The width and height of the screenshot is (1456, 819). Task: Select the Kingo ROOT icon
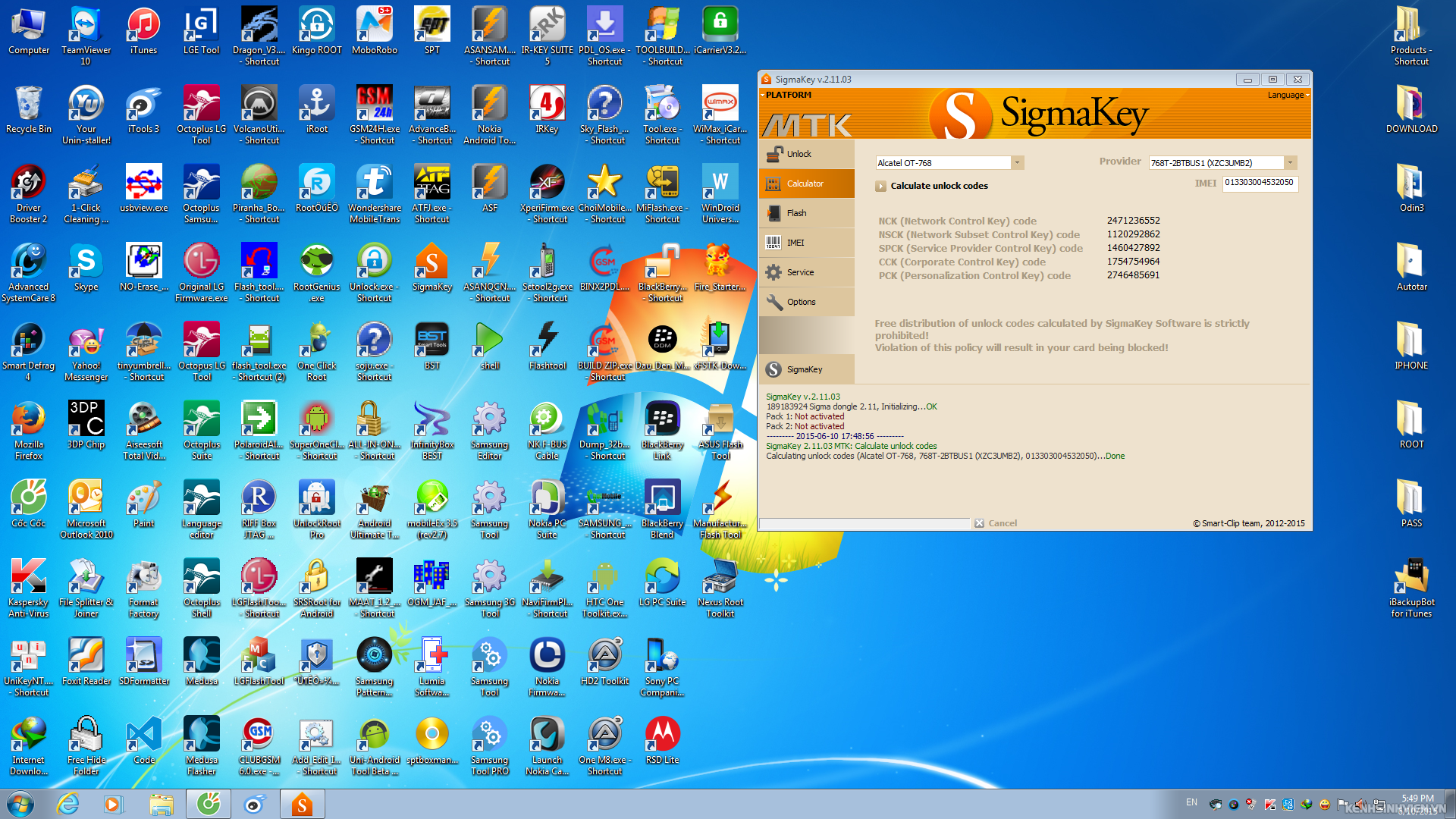pyautogui.click(x=317, y=31)
